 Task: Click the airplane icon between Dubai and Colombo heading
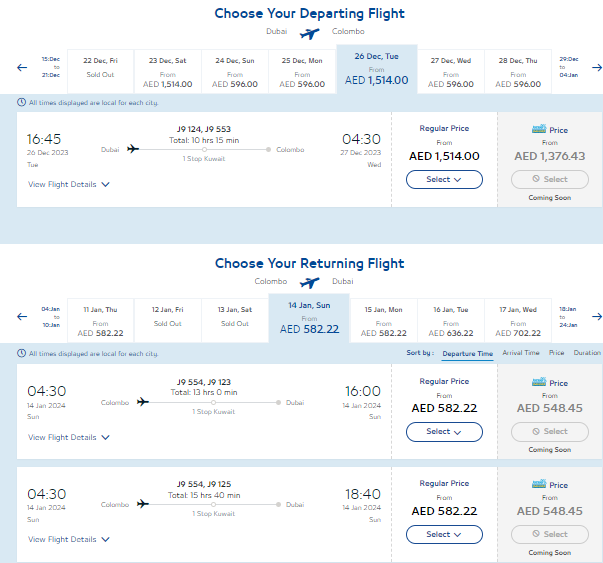(309, 33)
